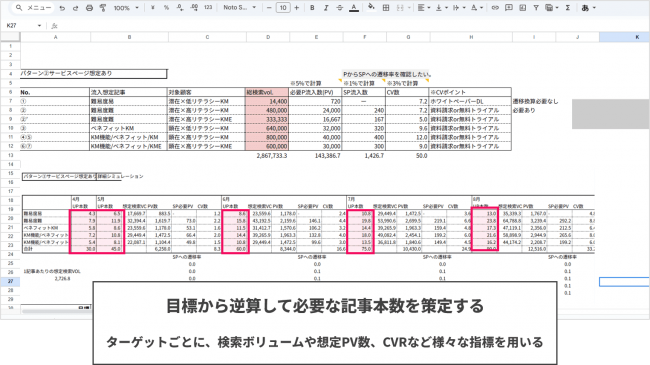
Task: Open the 100% zoom dropdown
Action: [126, 8]
